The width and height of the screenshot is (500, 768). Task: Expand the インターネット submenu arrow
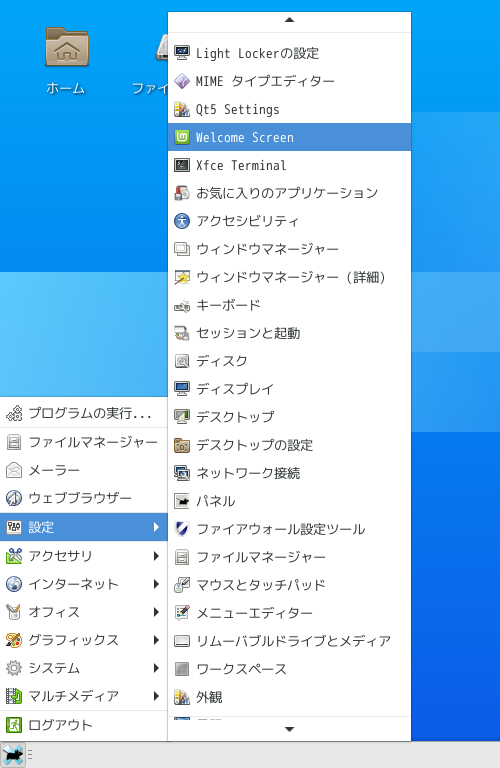click(x=156, y=583)
